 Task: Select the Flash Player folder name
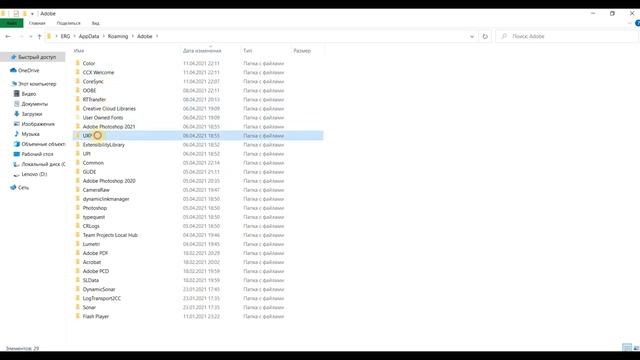96,316
